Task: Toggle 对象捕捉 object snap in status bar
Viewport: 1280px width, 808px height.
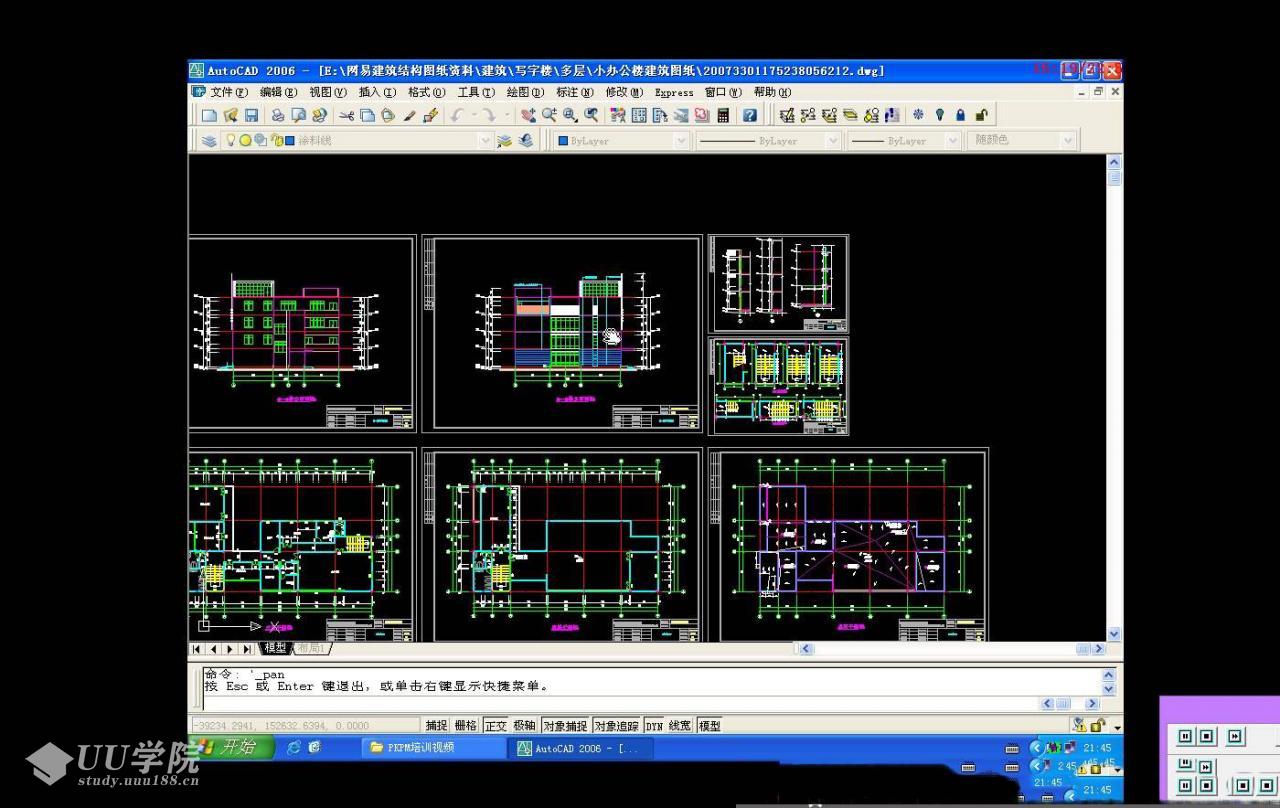Action: 566,726
